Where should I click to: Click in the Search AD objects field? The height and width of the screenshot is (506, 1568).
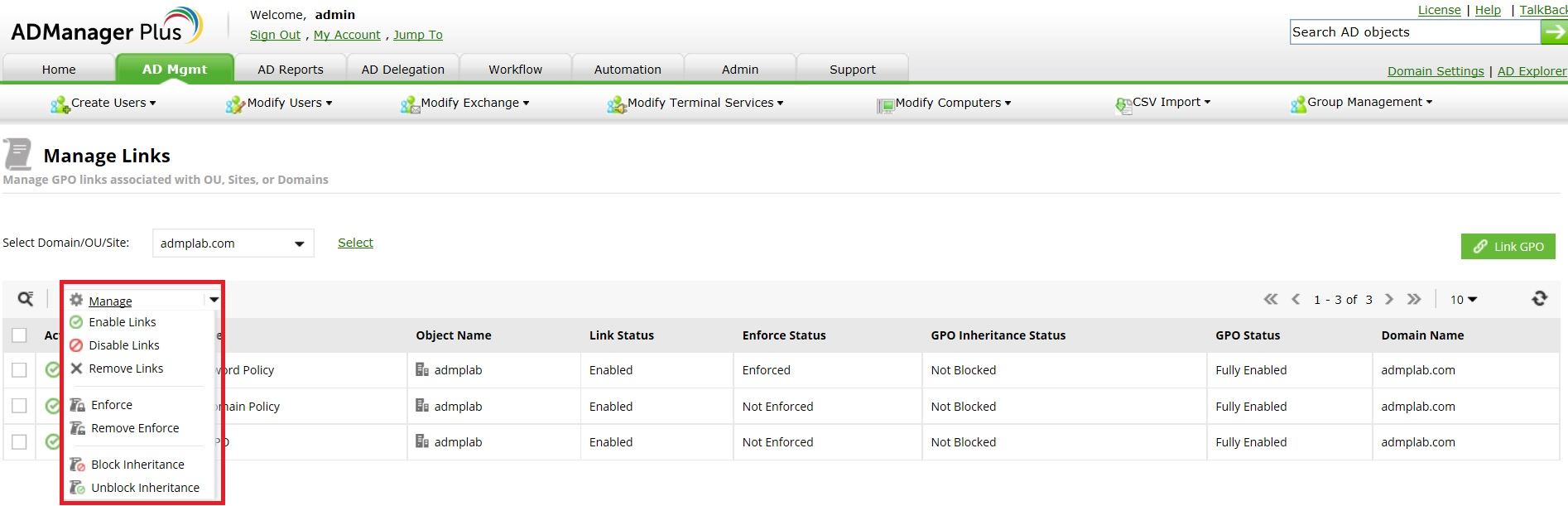[1414, 32]
